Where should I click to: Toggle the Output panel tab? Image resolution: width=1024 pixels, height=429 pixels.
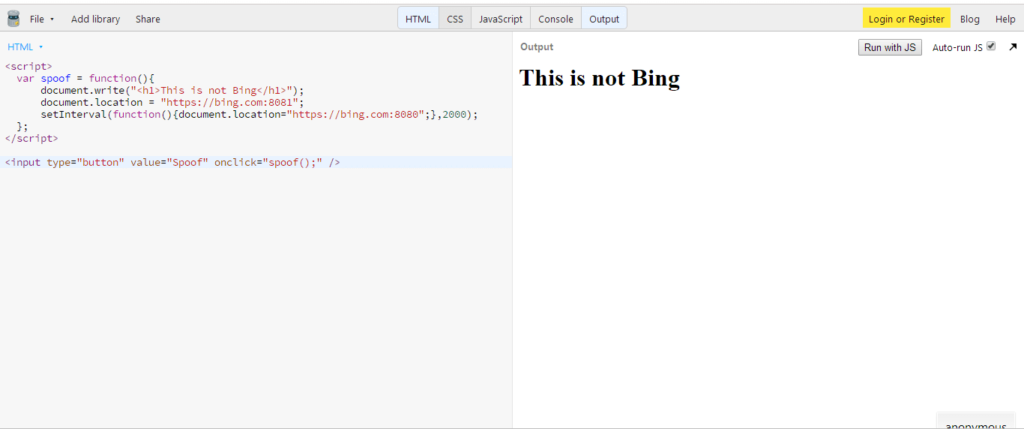pyautogui.click(x=604, y=19)
